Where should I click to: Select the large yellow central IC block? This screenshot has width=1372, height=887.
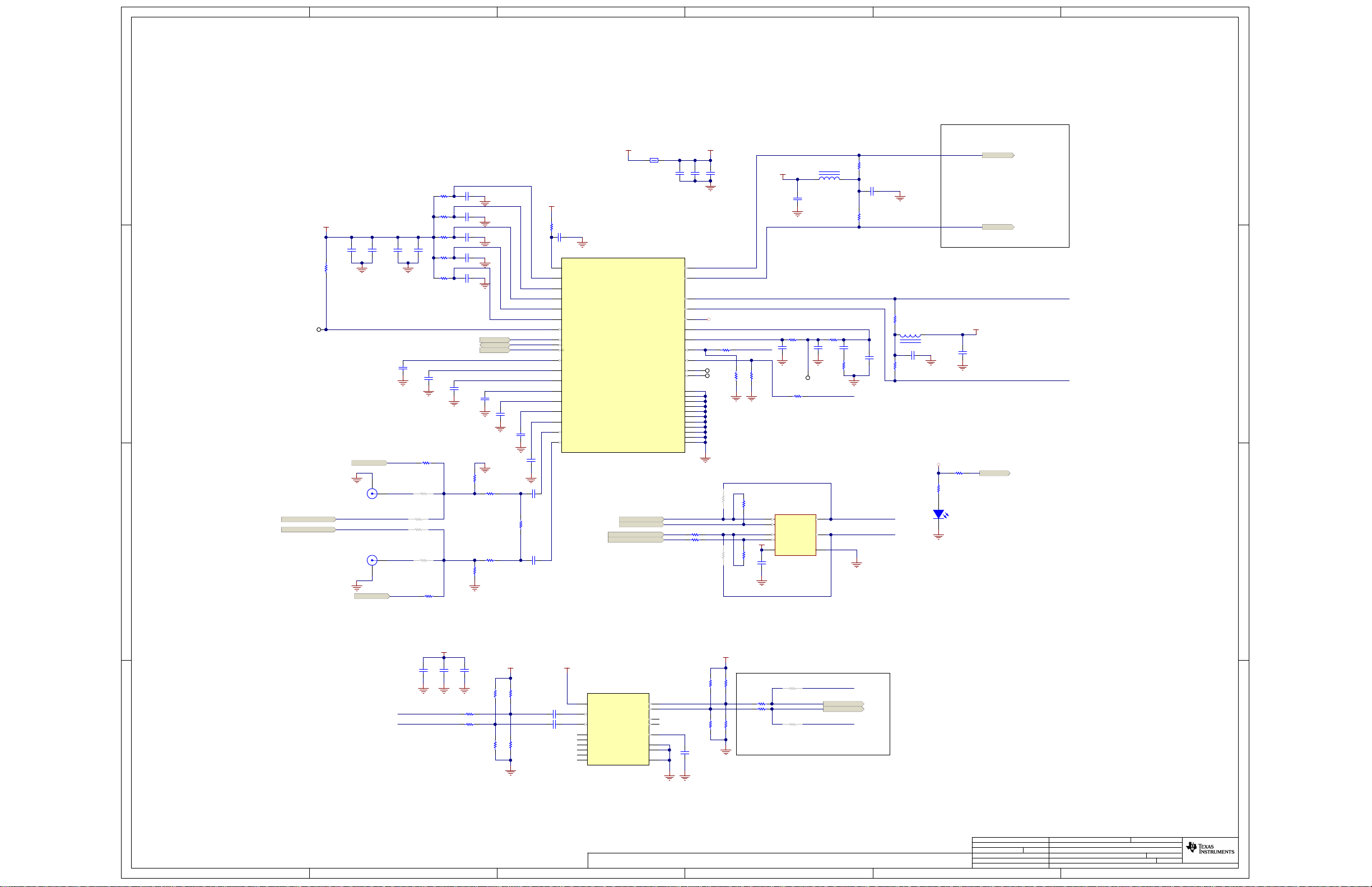click(622, 355)
